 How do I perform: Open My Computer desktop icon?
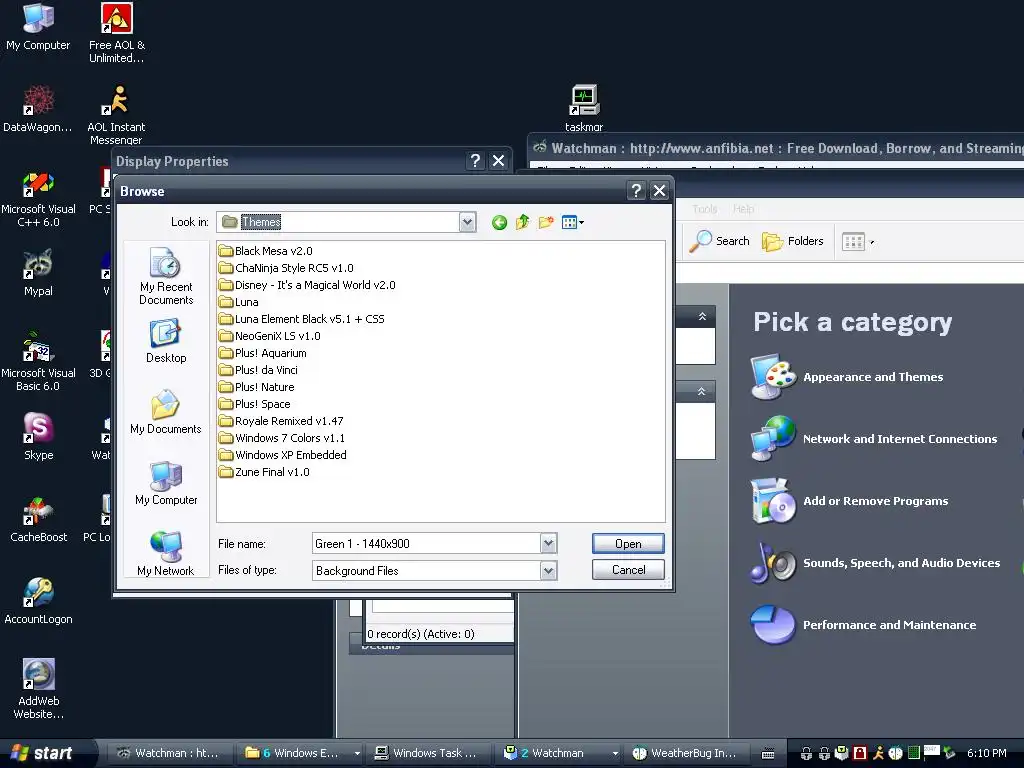(38, 27)
